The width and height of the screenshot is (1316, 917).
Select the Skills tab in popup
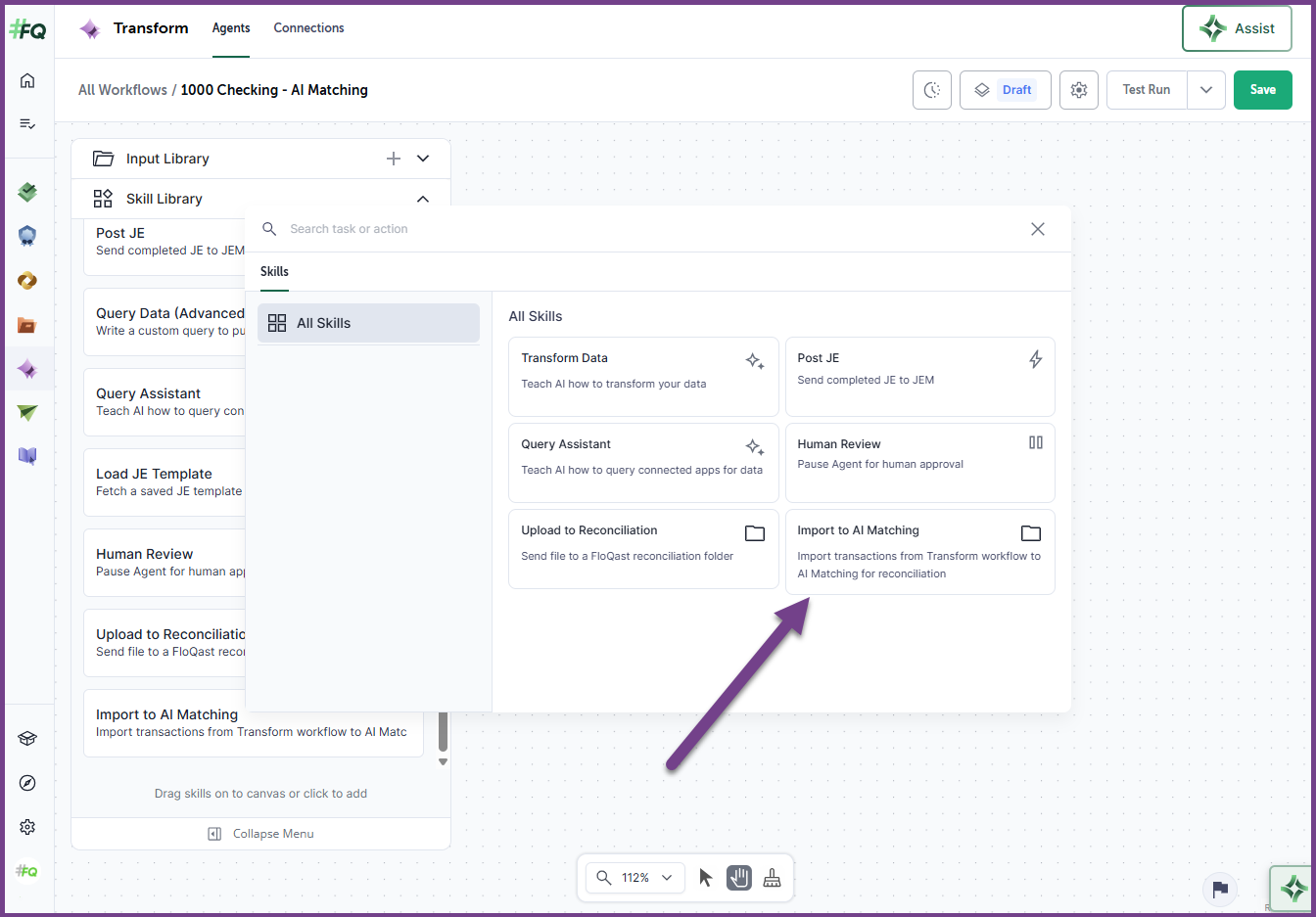pyautogui.click(x=274, y=271)
